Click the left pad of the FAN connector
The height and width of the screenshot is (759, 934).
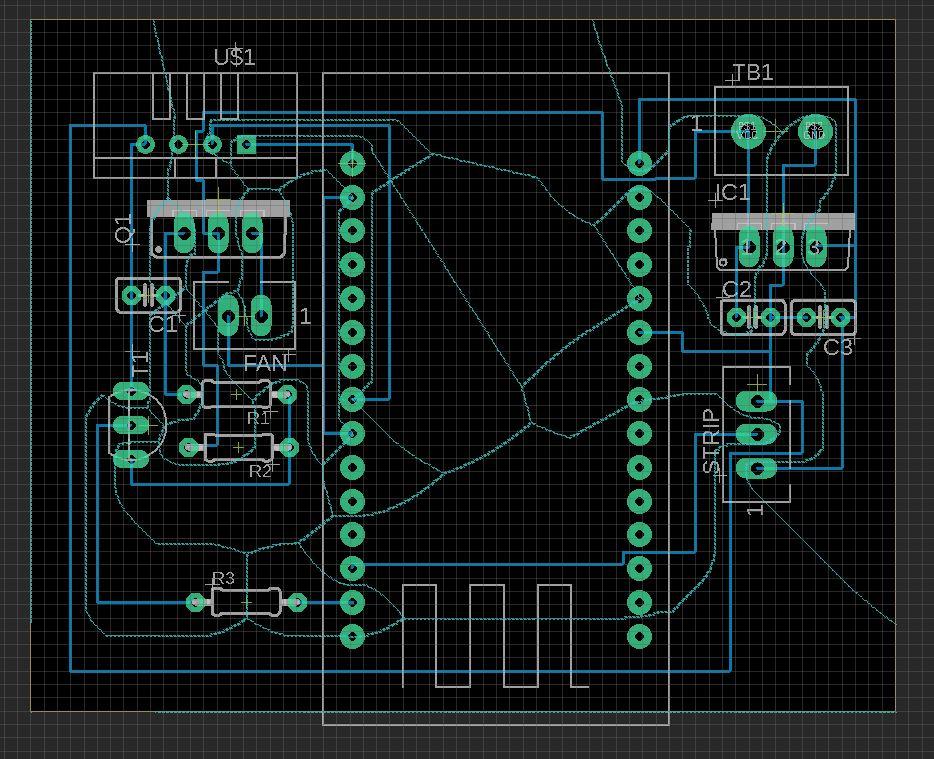click(228, 315)
